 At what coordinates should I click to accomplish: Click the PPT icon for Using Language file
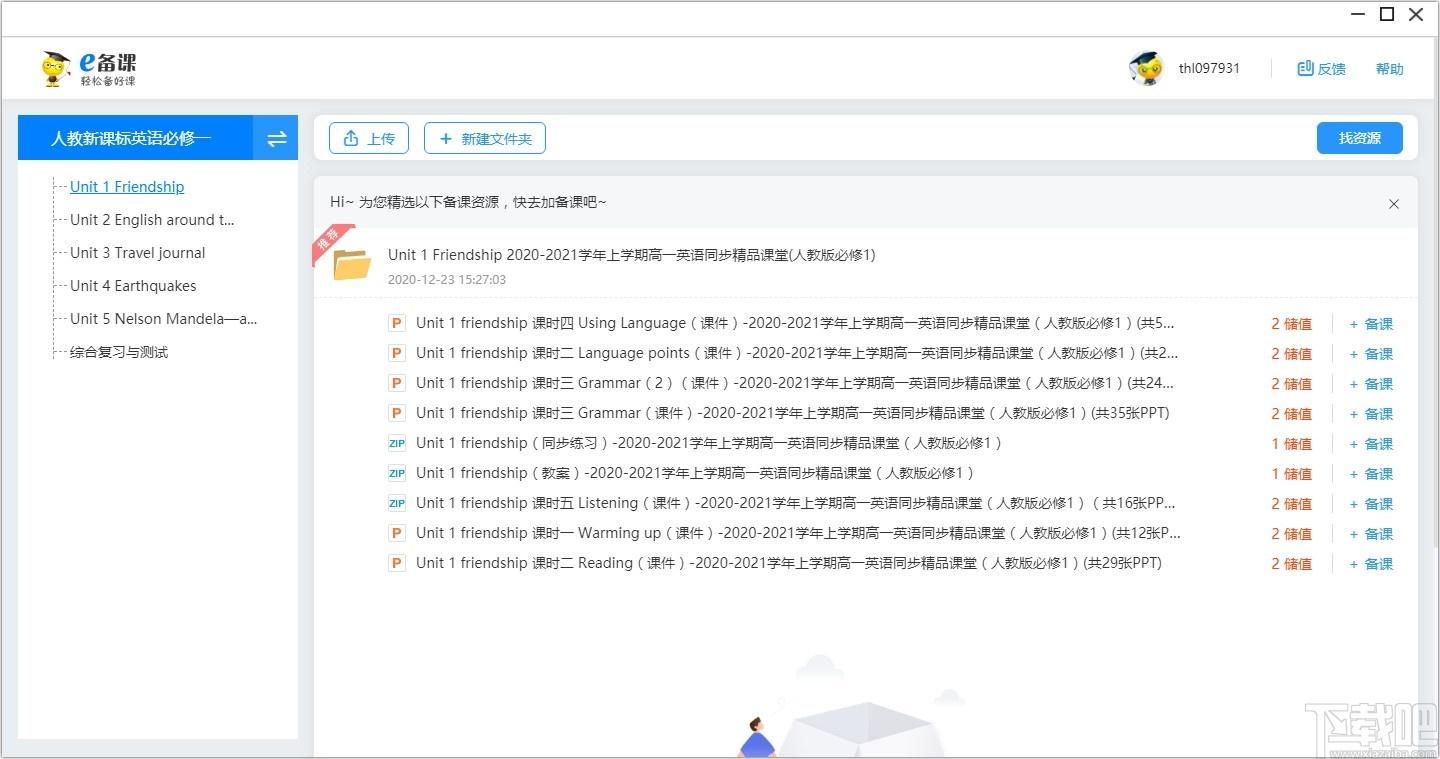pos(397,323)
